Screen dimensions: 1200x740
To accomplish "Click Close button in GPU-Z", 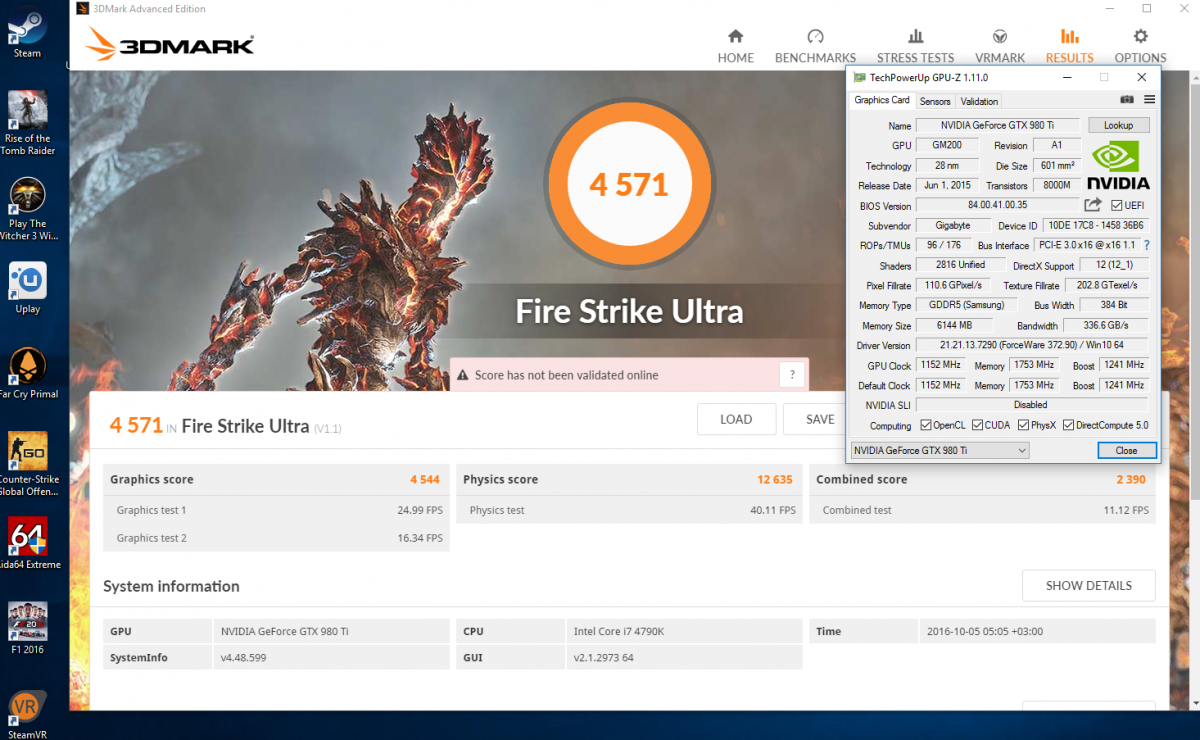I will [1125, 451].
